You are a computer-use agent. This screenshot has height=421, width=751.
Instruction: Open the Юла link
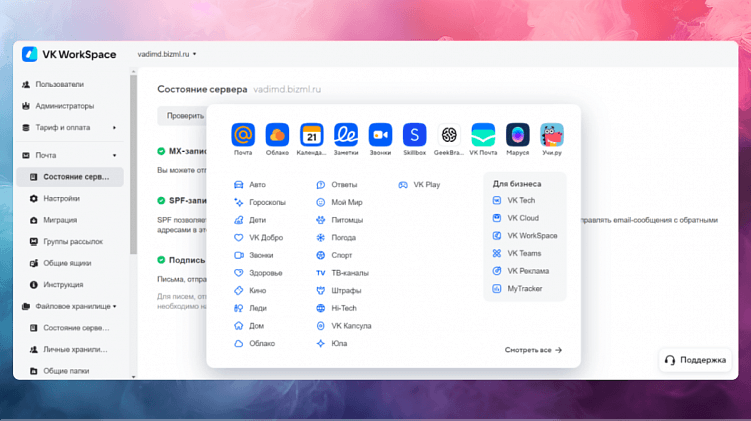[339, 343]
